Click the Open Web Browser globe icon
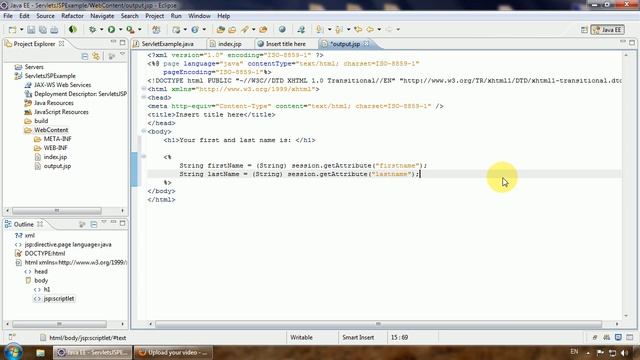 click(282, 29)
